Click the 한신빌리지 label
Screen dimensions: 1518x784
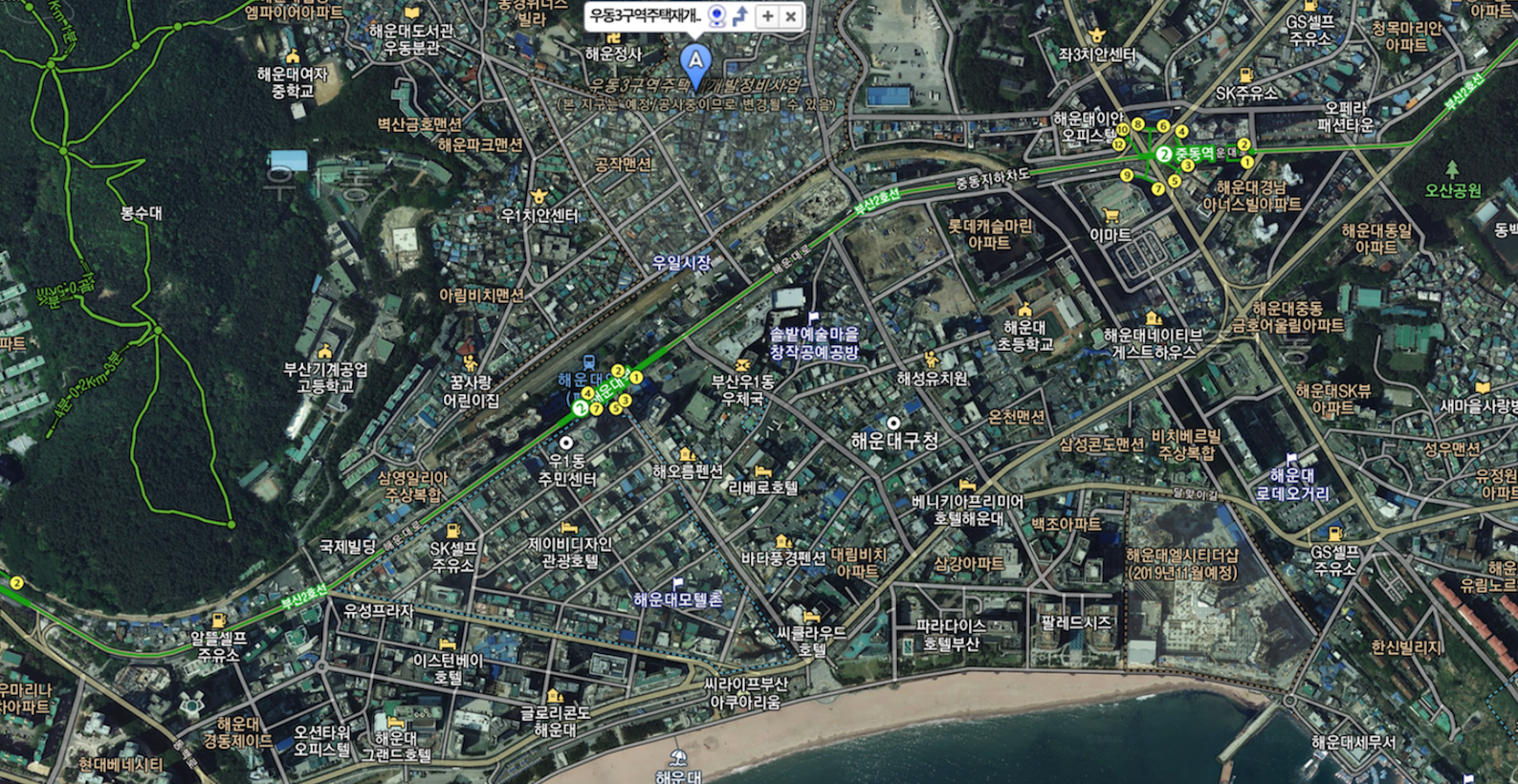pos(1406,647)
